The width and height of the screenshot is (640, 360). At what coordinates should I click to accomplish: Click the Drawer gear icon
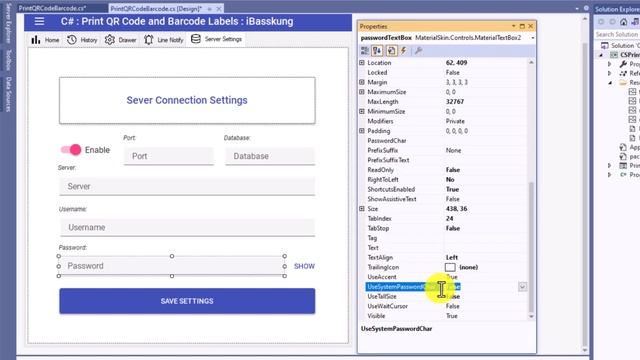109,40
